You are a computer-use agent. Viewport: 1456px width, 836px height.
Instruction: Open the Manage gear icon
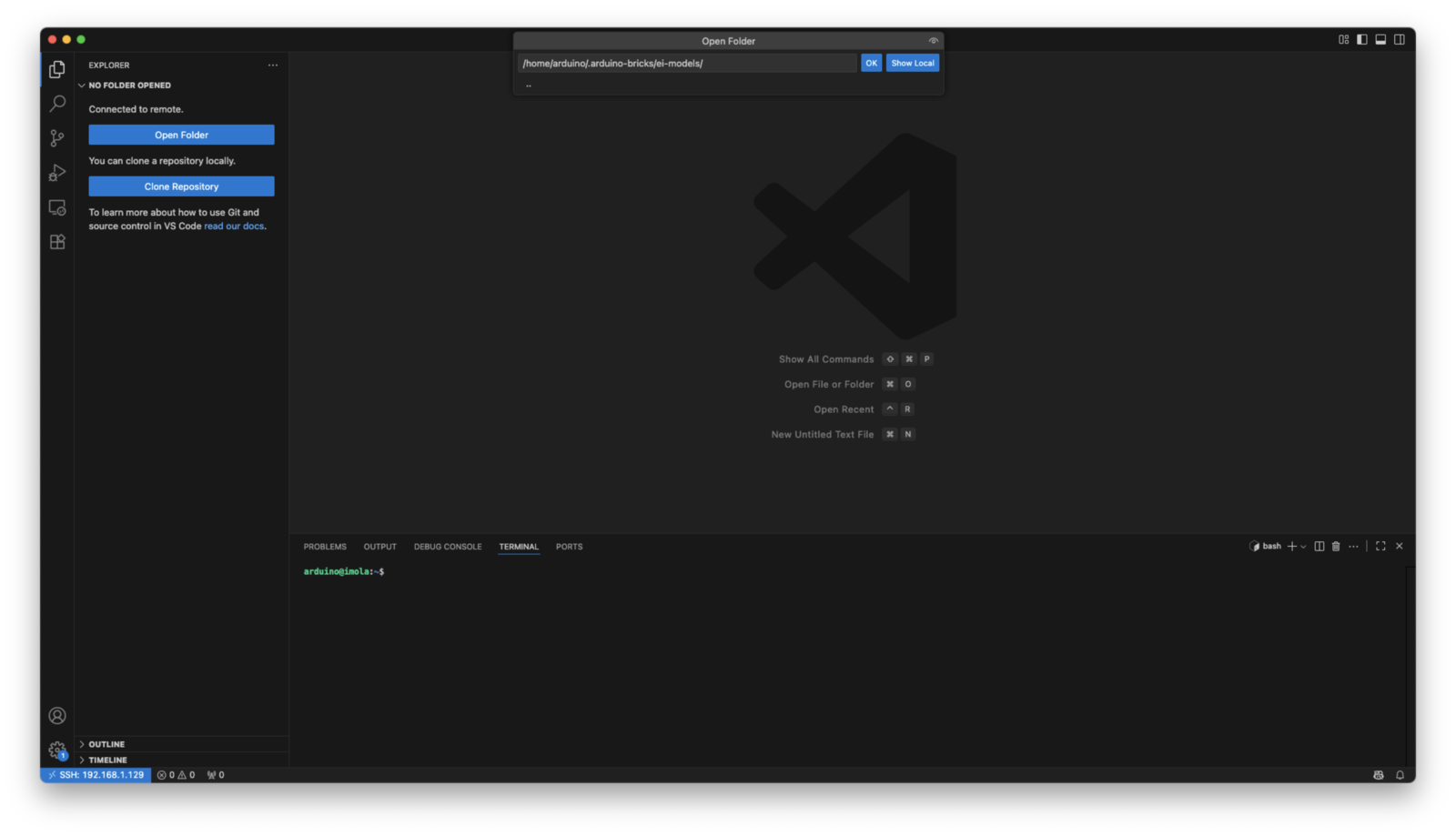coord(57,750)
